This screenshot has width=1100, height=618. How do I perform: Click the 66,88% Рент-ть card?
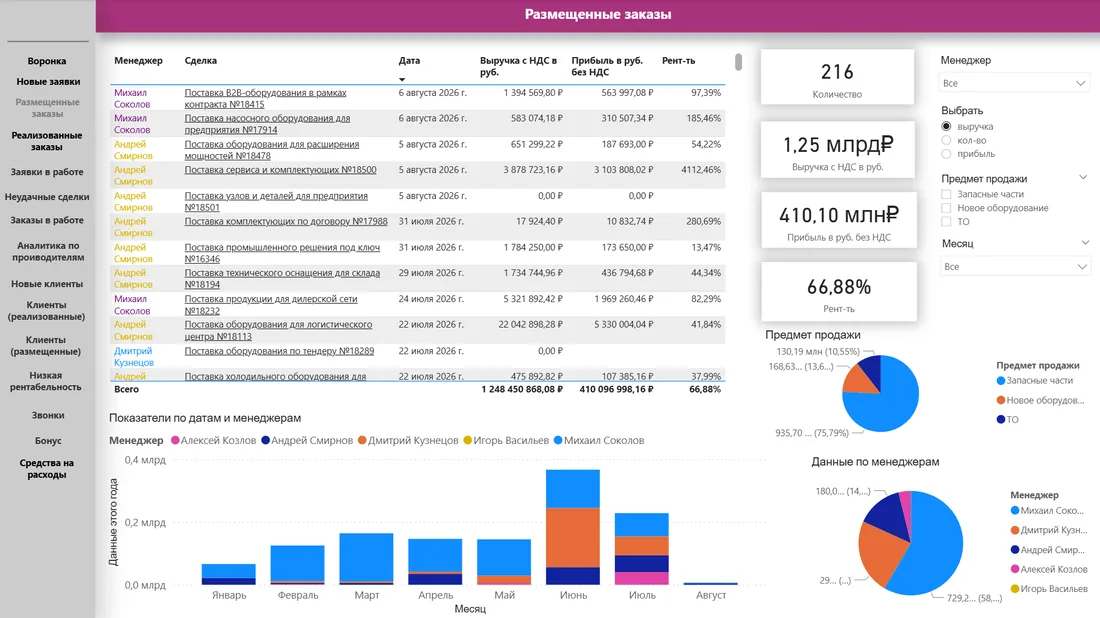(839, 292)
